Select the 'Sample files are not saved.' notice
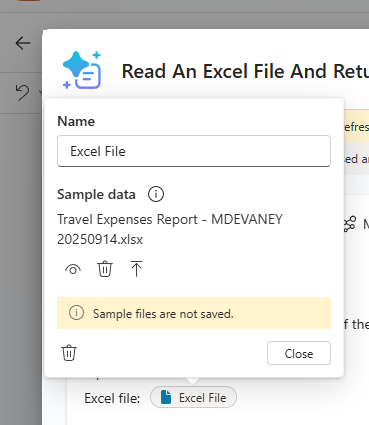 coord(194,313)
